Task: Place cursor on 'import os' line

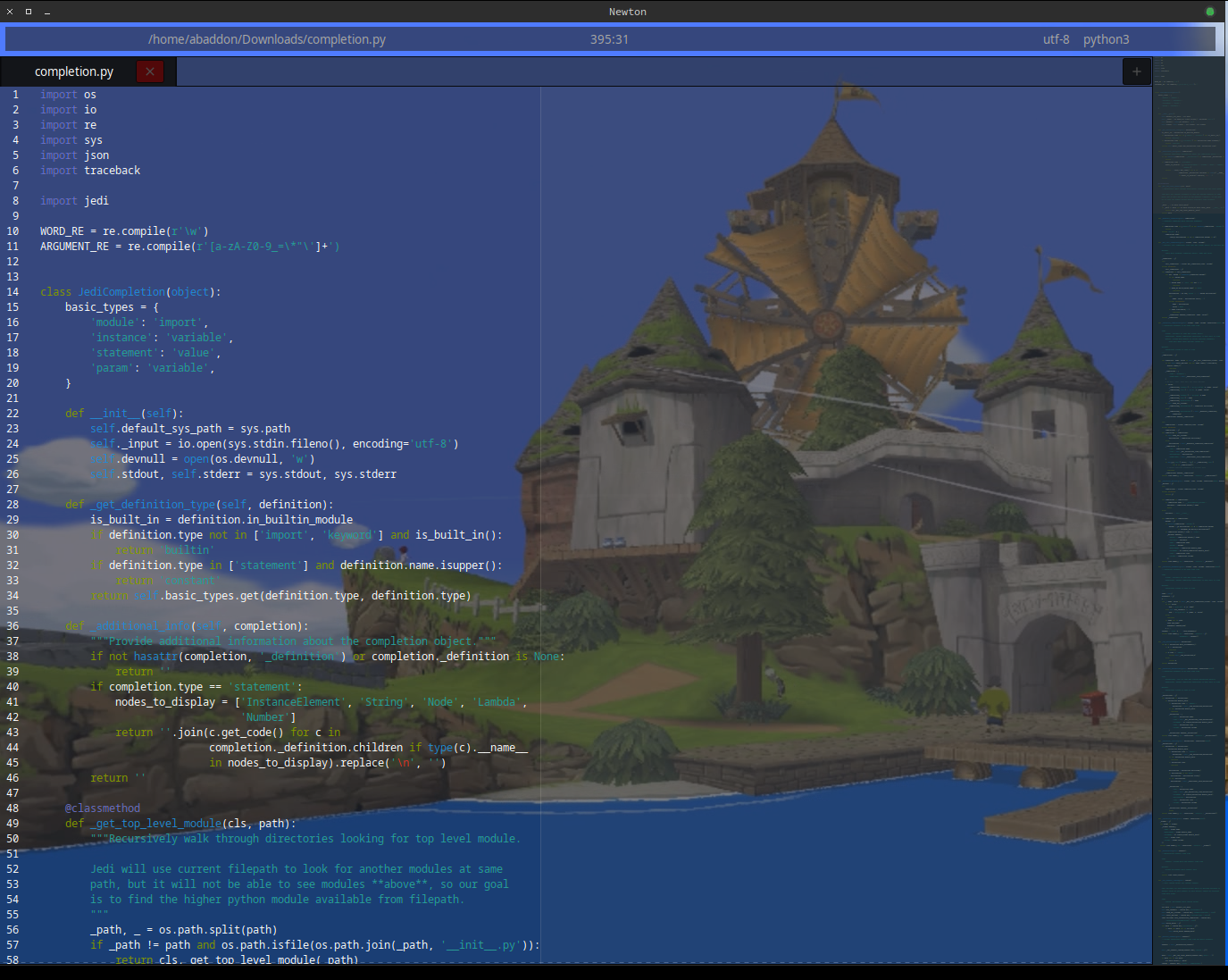Action: pos(68,95)
